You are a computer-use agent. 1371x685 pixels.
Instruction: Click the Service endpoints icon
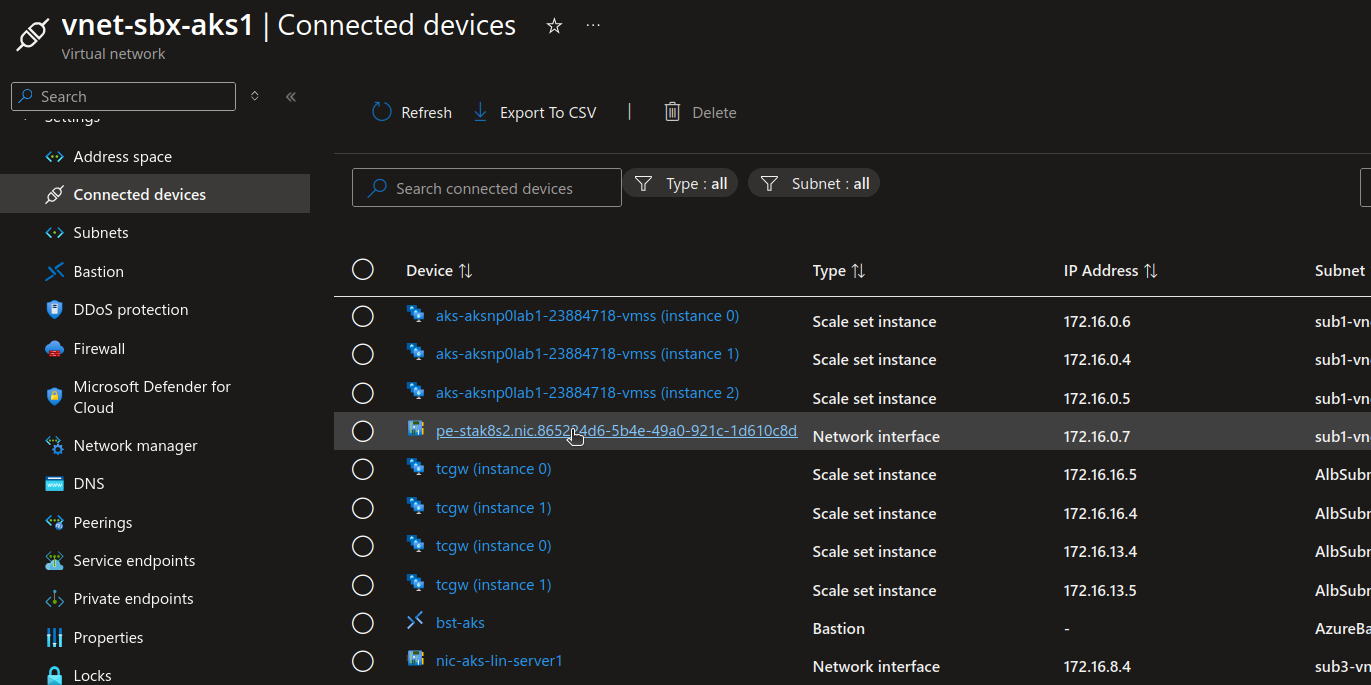pyautogui.click(x=55, y=561)
